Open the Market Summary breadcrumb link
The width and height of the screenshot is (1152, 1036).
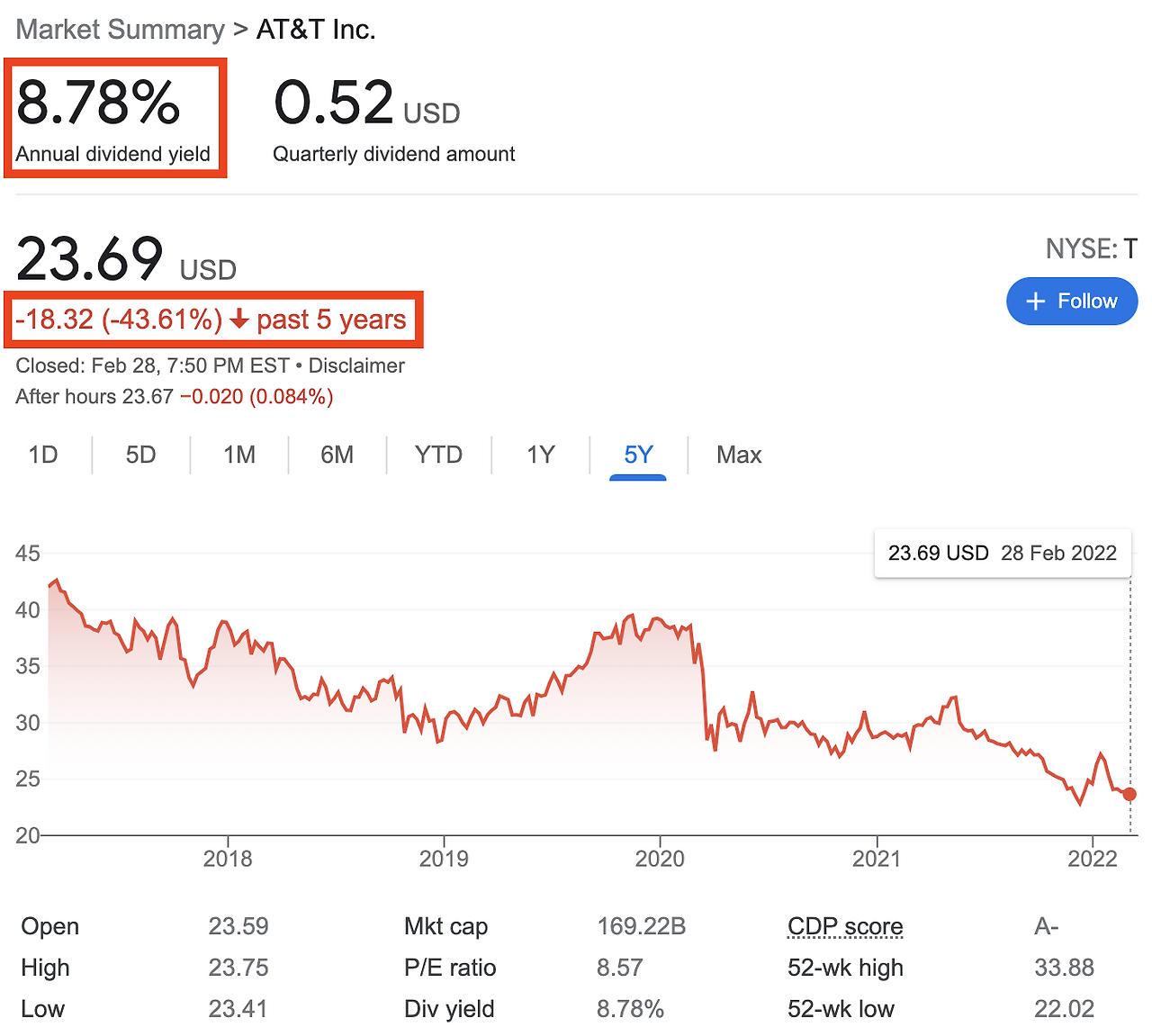click(x=121, y=29)
